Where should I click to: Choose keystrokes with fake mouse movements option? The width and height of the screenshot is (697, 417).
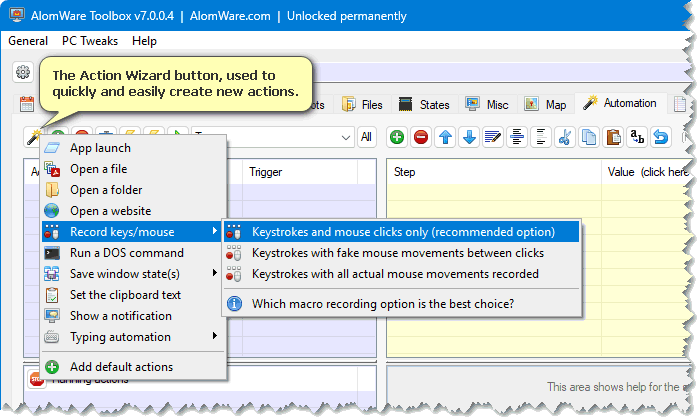(x=397, y=253)
